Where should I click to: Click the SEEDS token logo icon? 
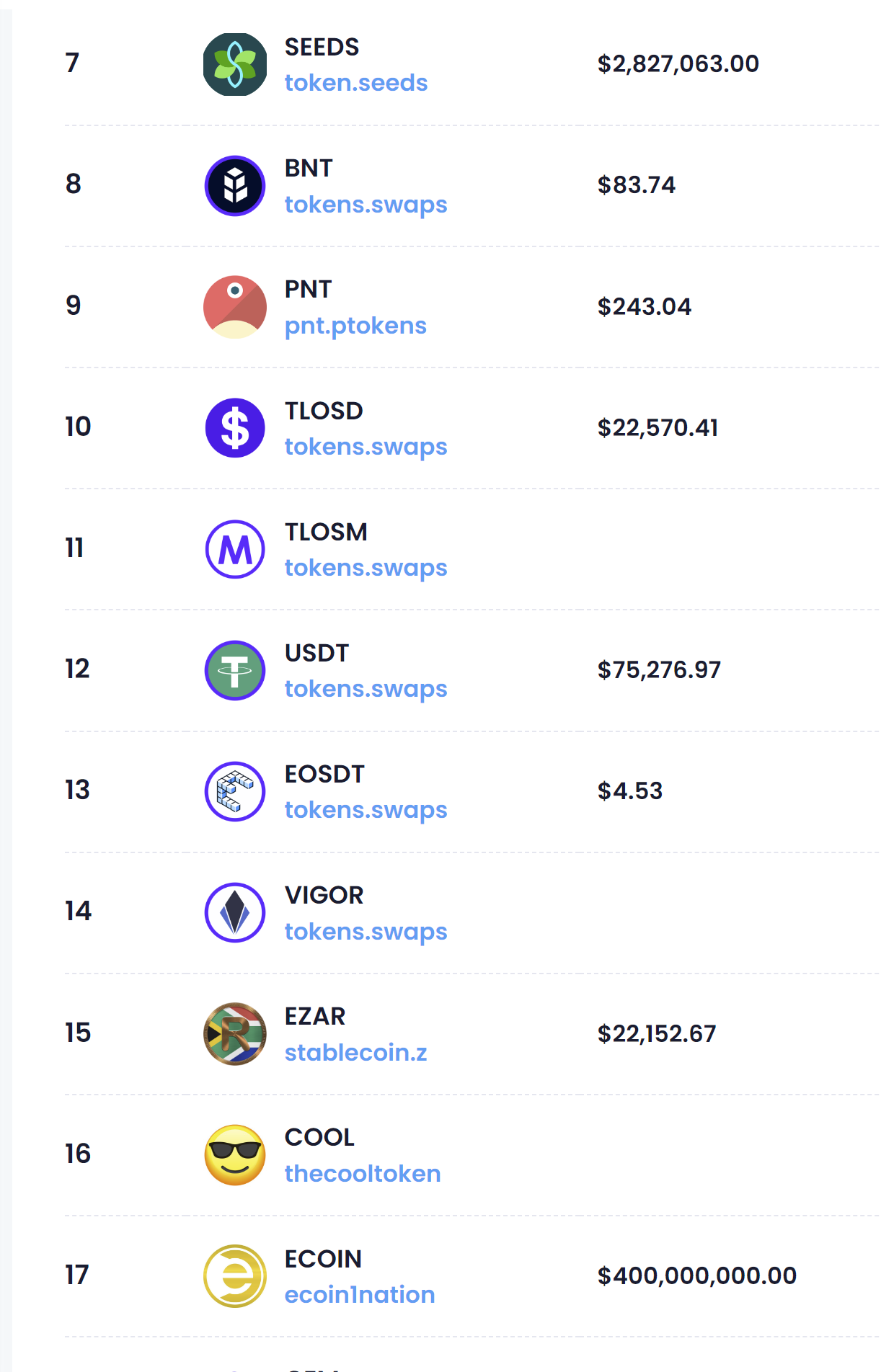point(235,65)
